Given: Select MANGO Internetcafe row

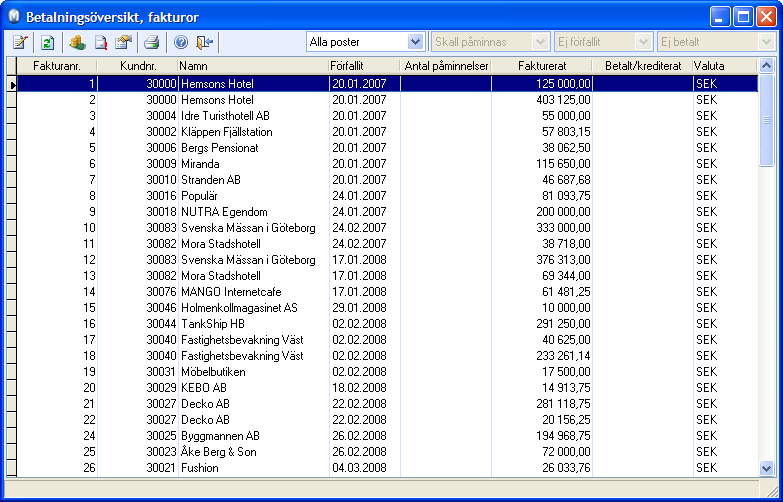Looking at the screenshot, I should (x=388, y=292).
